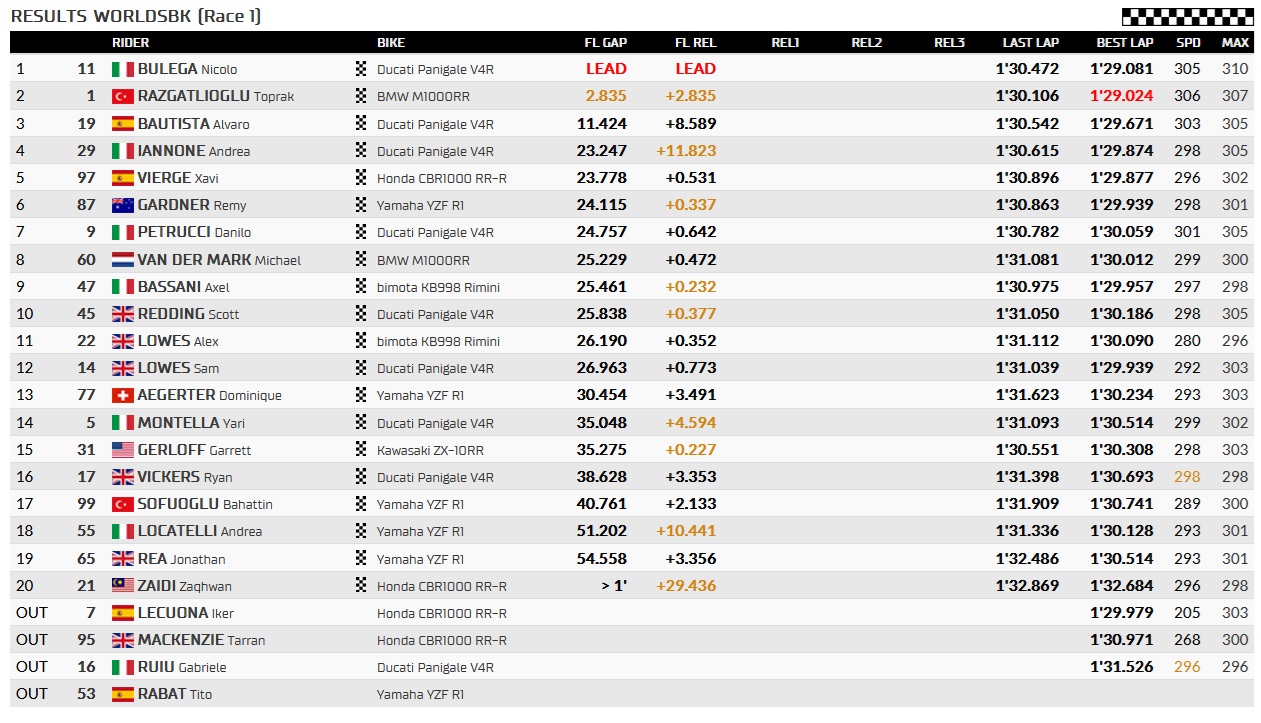
Task: Click the SPD column header
Action: pyautogui.click(x=1188, y=43)
